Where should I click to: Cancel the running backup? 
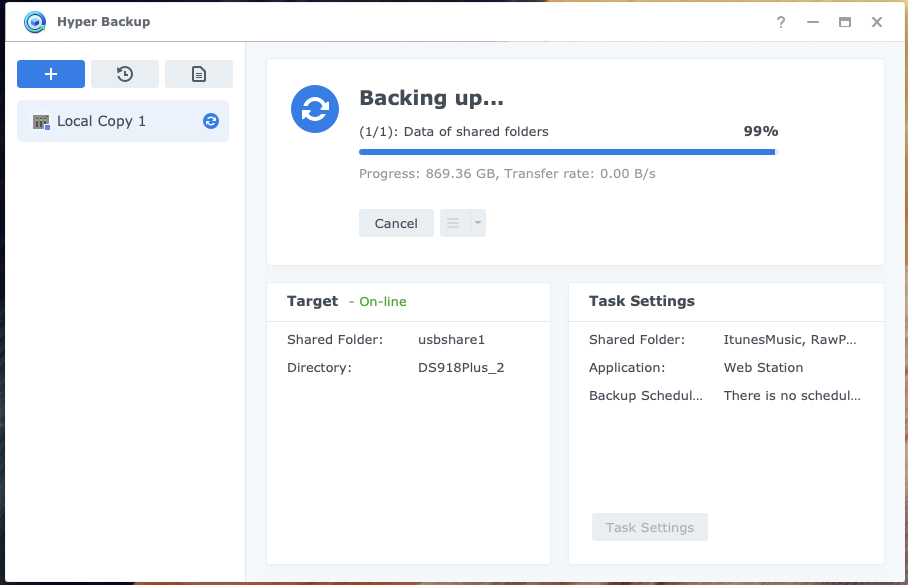[x=396, y=222]
